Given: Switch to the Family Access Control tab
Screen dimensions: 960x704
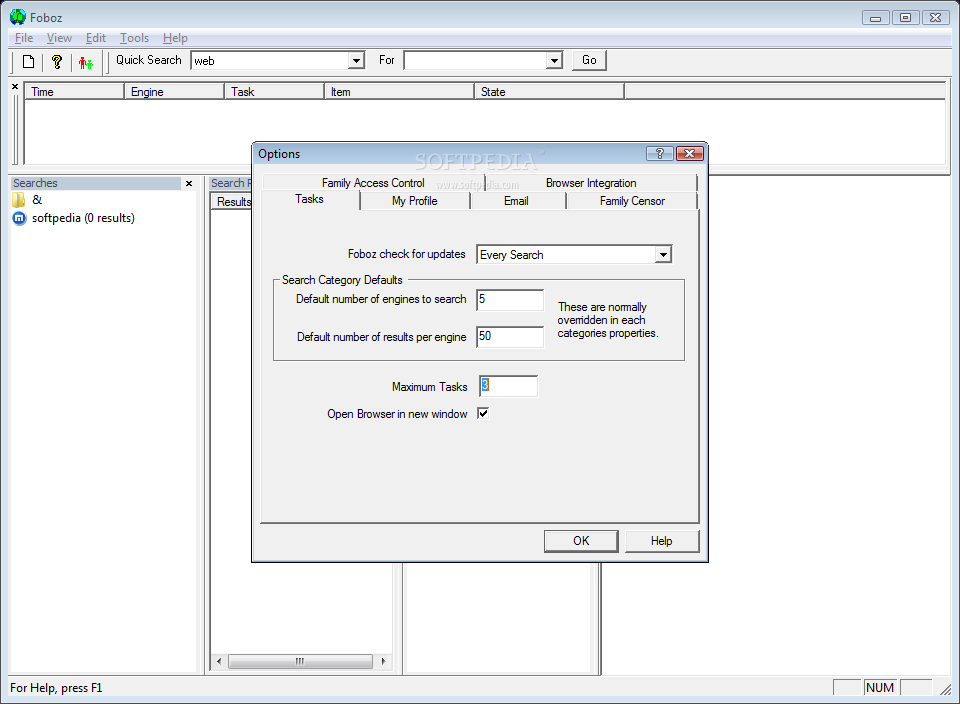Looking at the screenshot, I should [x=373, y=182].
